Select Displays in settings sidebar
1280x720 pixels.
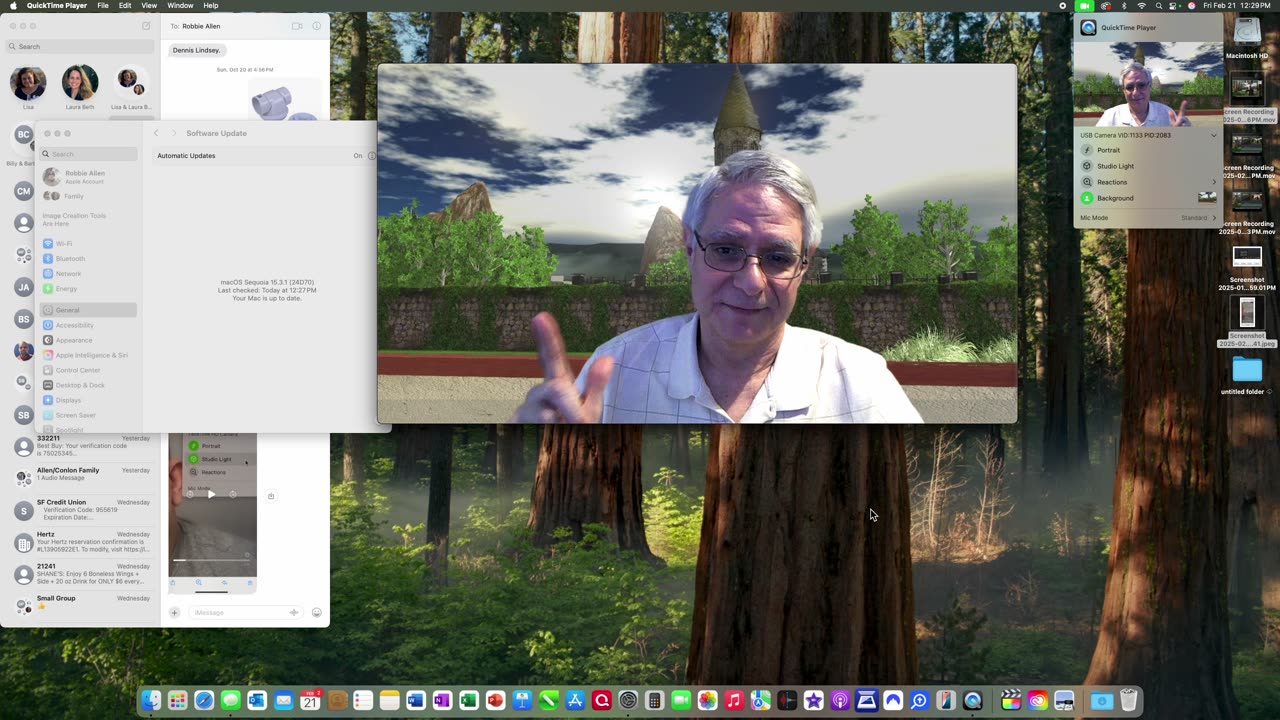(x=89, y=400)
